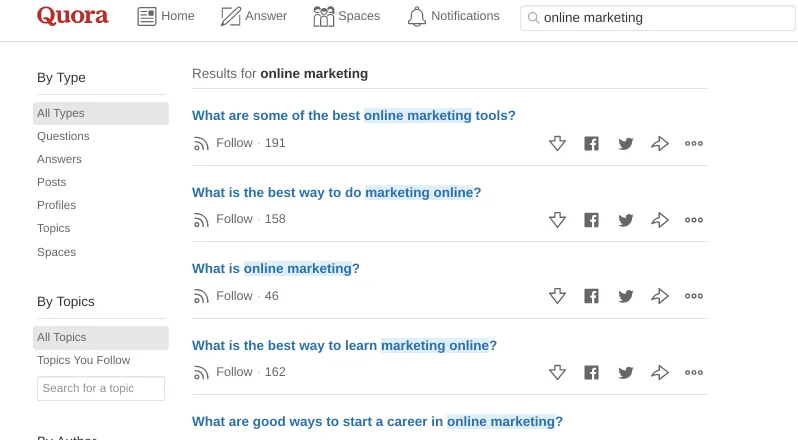This screenshot has width=798, height=440.
Task: Open the Answer page from top navigation
Action: pos(253,17)
